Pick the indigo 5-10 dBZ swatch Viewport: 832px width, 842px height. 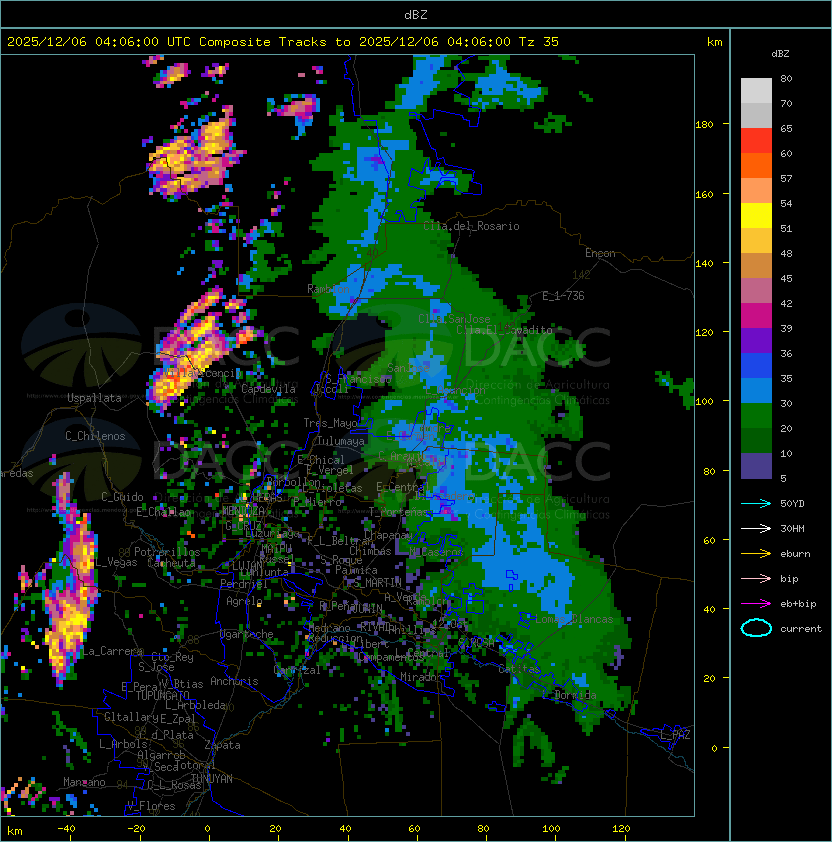[x=756, y=466]
